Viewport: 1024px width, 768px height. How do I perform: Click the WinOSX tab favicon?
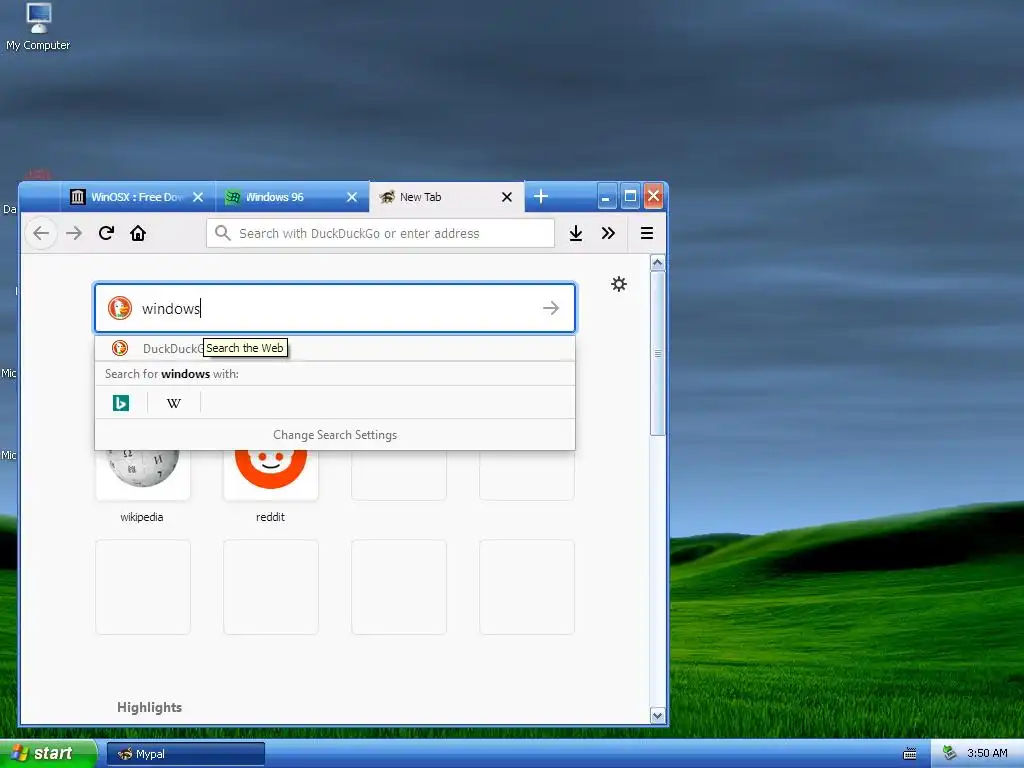point(78,197)
